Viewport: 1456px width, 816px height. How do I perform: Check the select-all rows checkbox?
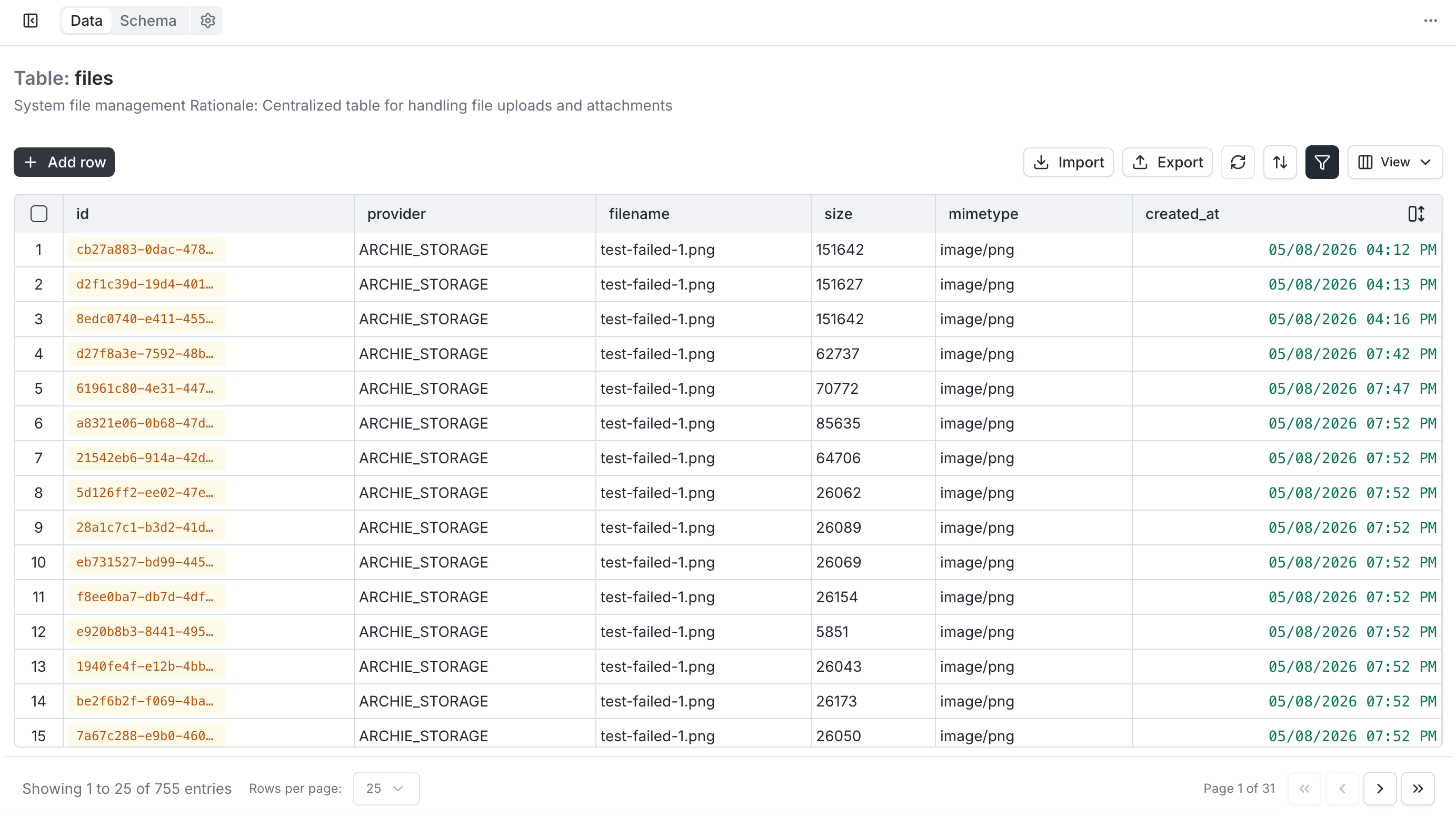pos(39,214)
